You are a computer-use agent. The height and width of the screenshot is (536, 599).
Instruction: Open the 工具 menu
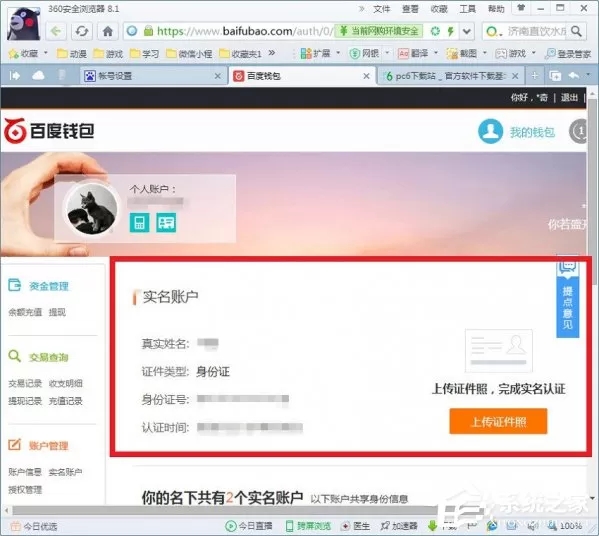coord(468,9)
